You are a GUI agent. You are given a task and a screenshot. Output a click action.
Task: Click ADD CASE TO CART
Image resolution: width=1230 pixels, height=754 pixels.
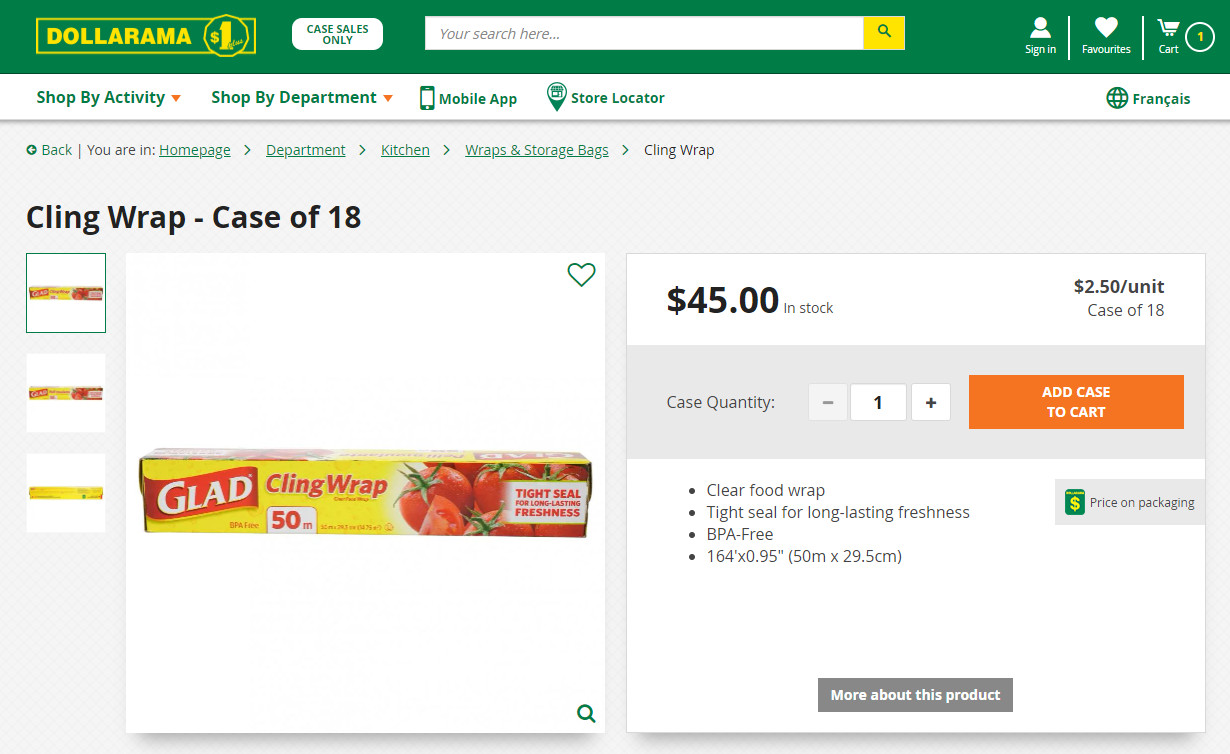point(1076,402)
